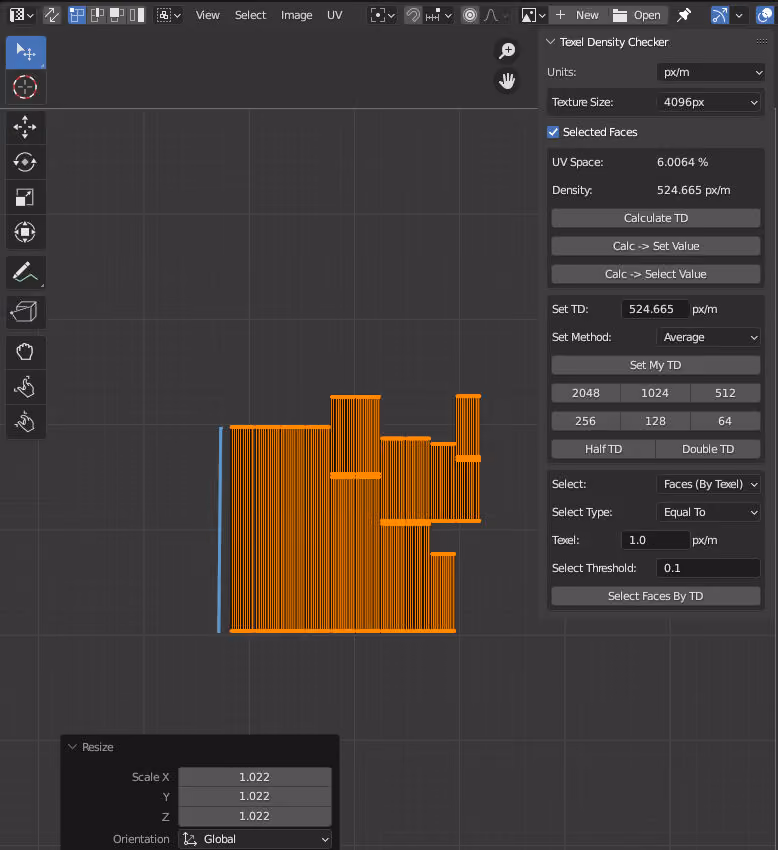Activate the 2D Cursor tool
The height and width of the screenshot is (850, 778).
(x=25, y=87)
